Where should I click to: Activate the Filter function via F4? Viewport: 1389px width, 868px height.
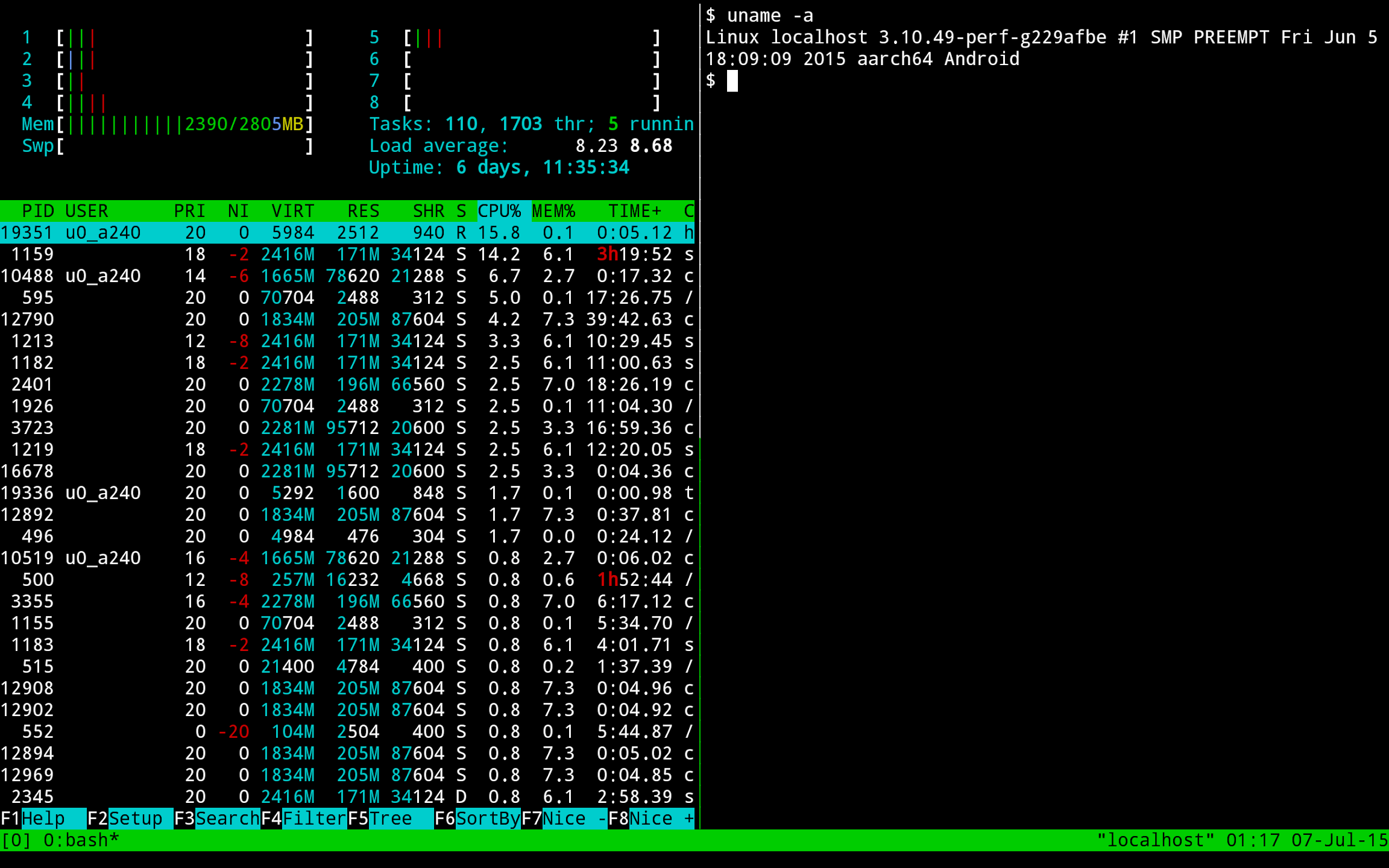coord(313,818)
